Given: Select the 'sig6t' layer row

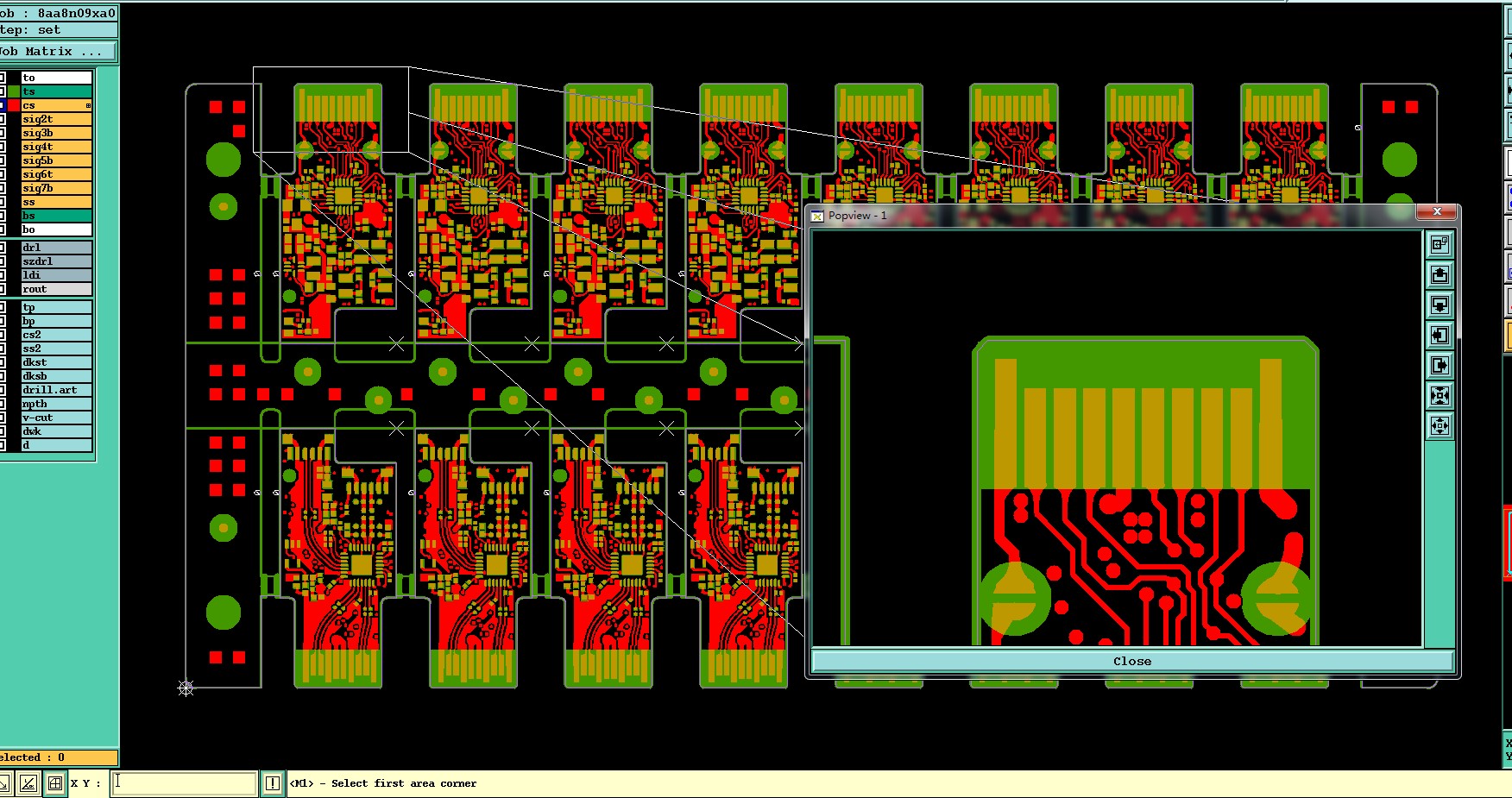Looking at the screenshot, I should click(56, 174).
